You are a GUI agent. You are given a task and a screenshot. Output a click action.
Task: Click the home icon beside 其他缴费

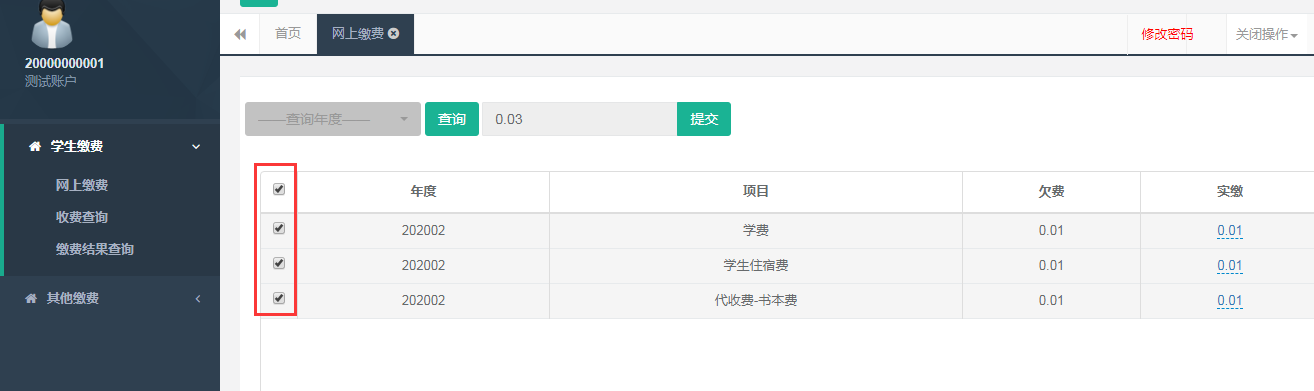coord(30,298)
